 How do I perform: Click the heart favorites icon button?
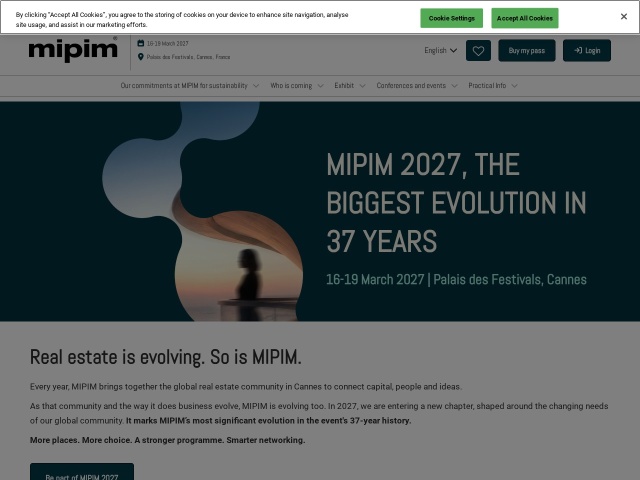[478, 51]
